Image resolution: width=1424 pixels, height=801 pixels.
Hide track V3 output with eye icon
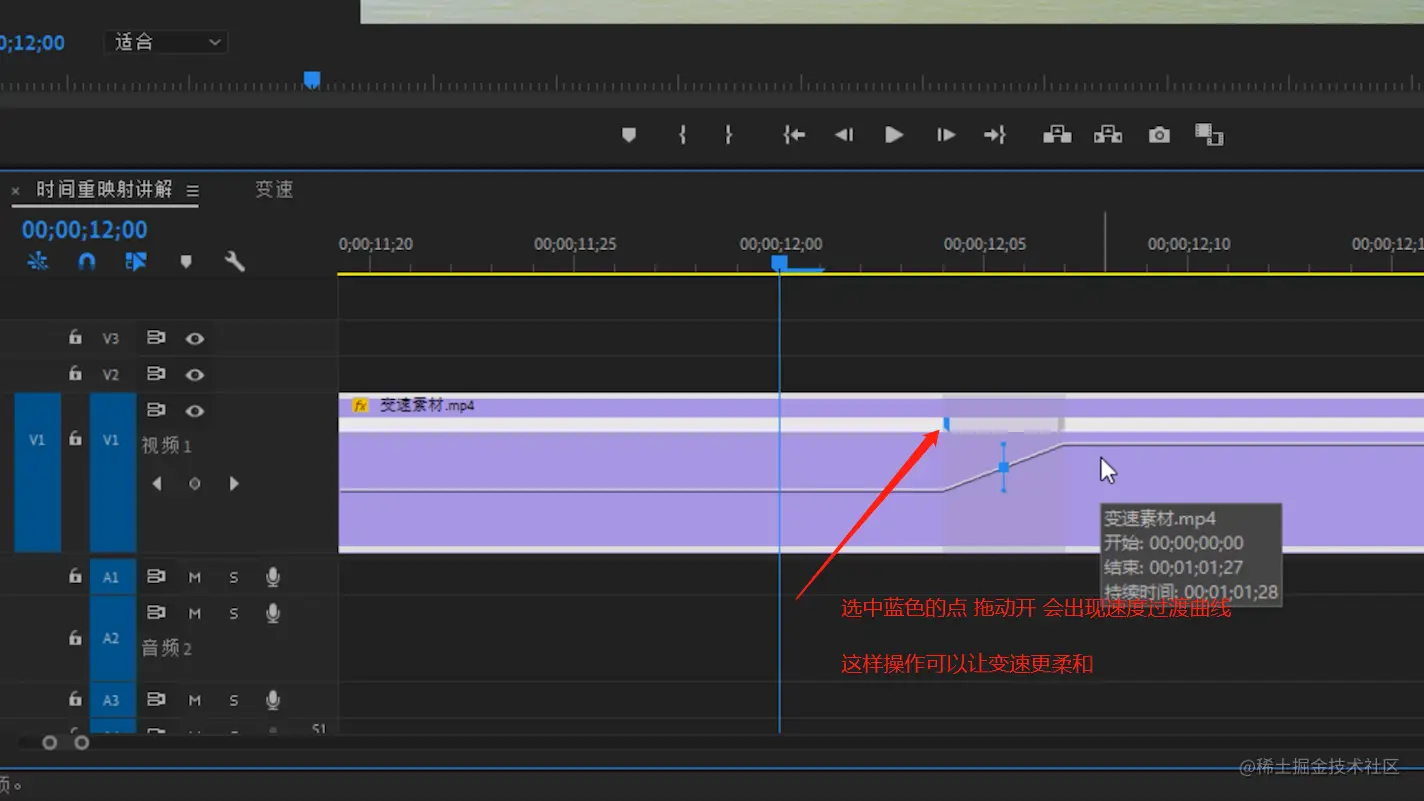tap(195, 339)
